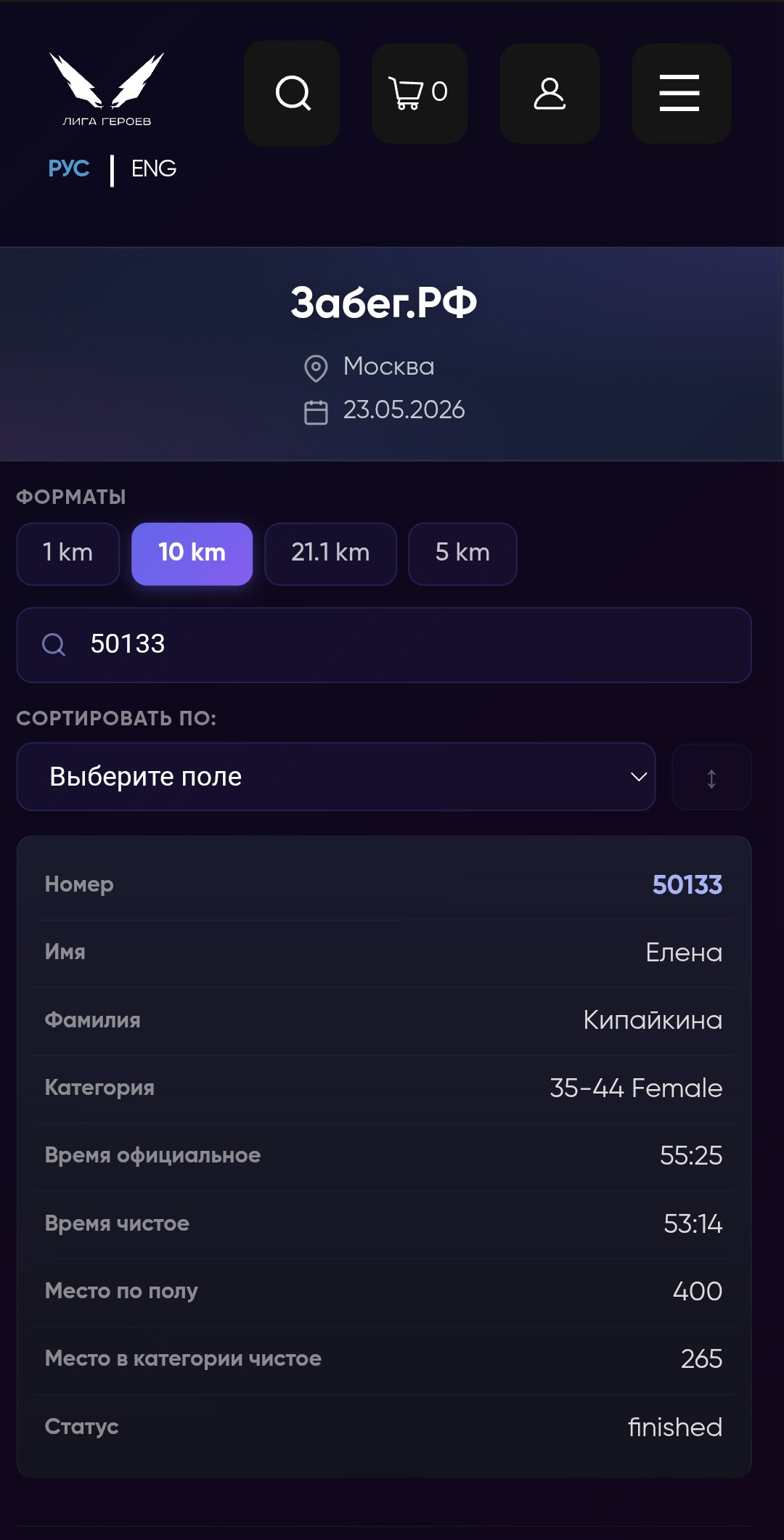784x1540 pixels.
Task: Click the search field containing 50133
Action: [x=384, y=645]
